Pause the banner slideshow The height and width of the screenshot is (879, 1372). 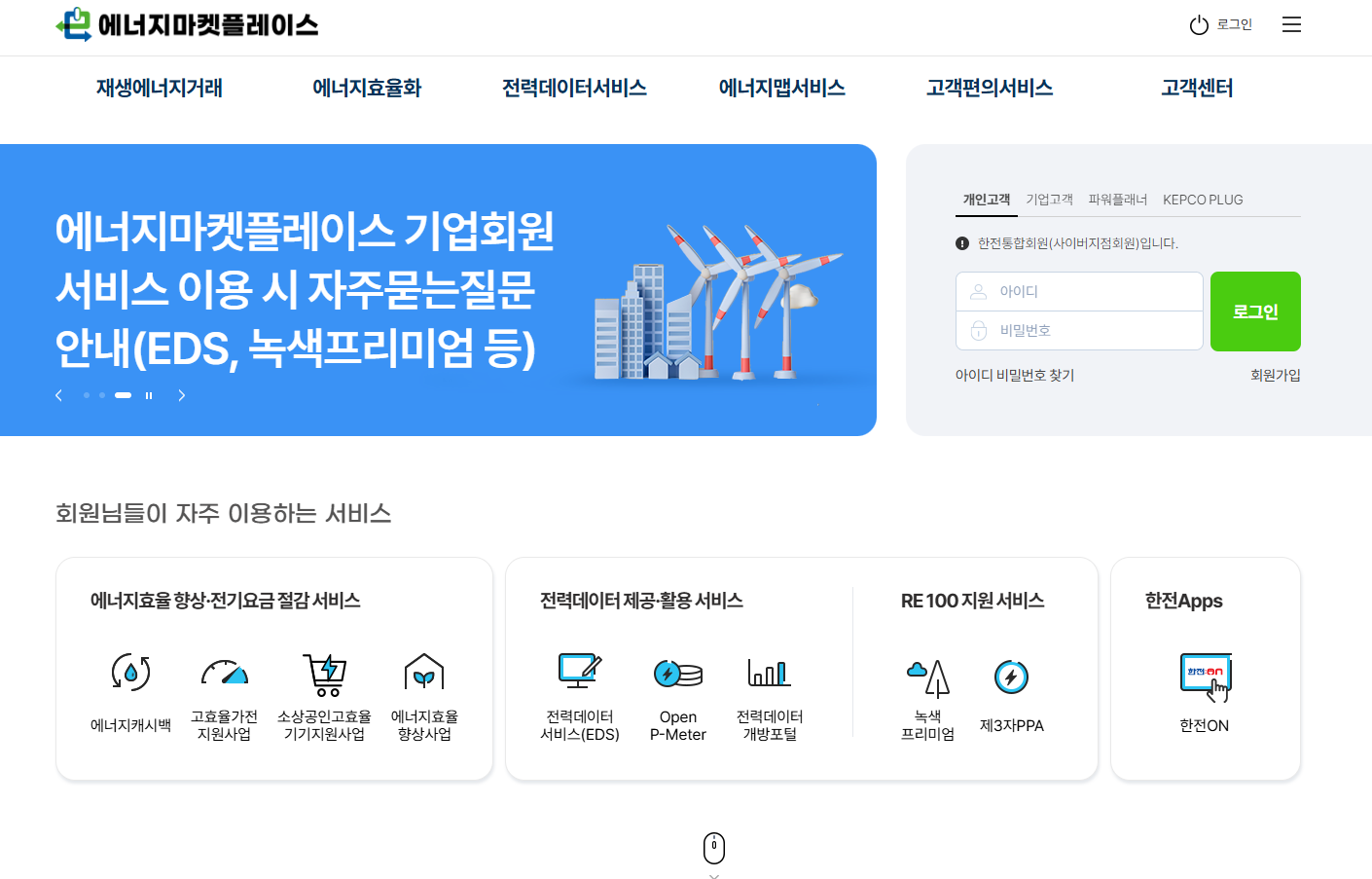(x=149, y=395)
